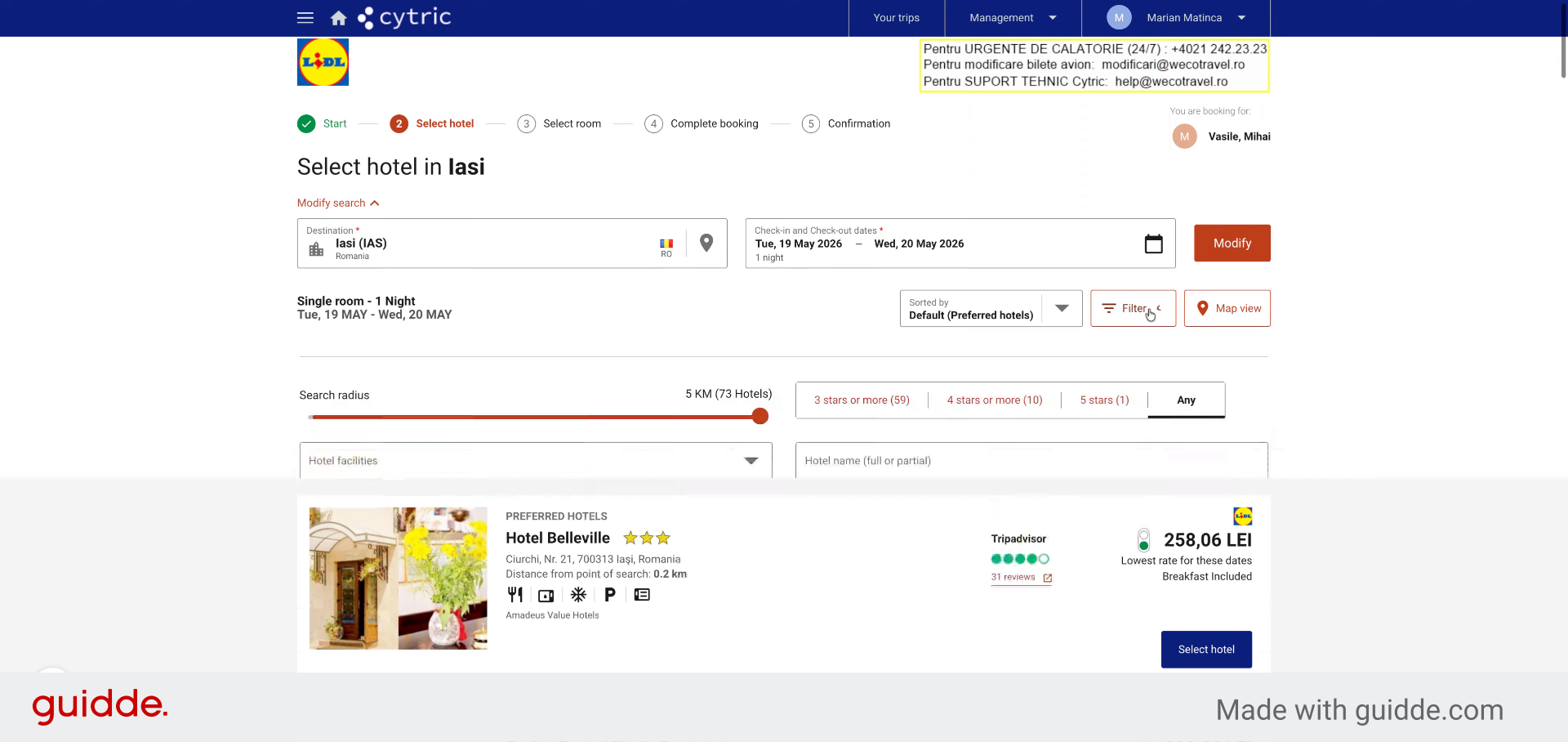Click air conditioning snowflake amenity icon

pos(578,595)
